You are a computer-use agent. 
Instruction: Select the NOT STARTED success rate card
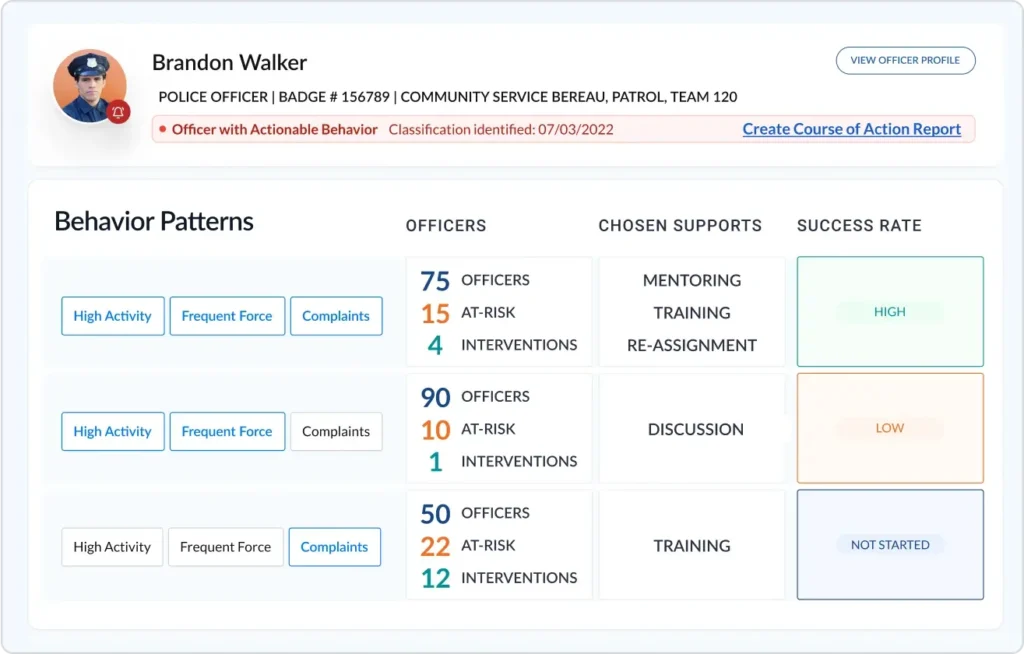coord(890,545)
